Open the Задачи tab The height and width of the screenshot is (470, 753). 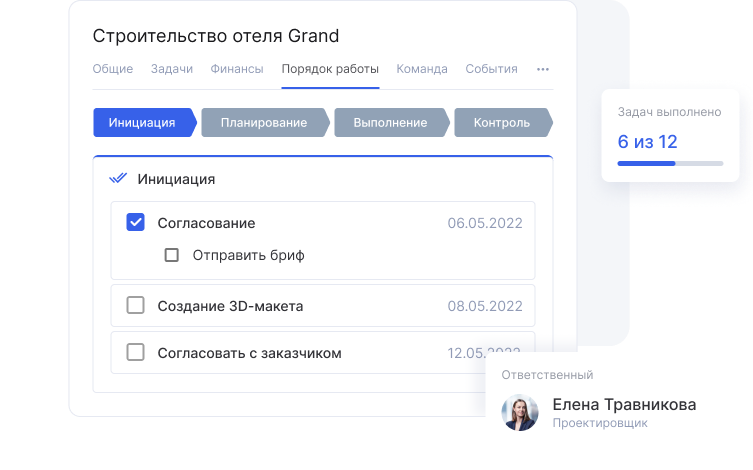172,70
